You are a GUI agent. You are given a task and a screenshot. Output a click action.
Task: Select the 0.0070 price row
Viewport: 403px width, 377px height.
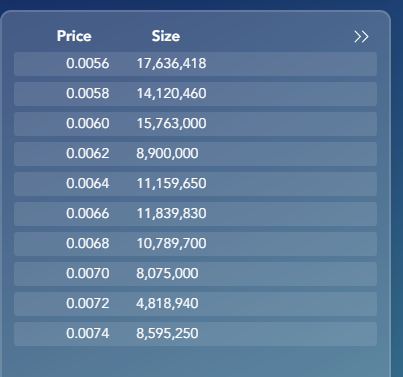pyautogui.click(x=195, y=274)
